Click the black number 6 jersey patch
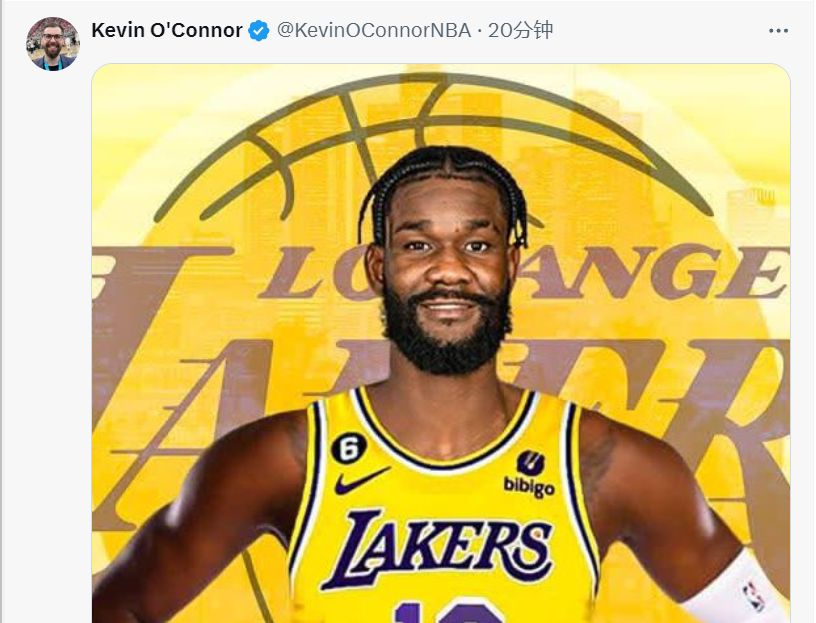The width and height of the screenshot is (816, 623). click(349, 447)
